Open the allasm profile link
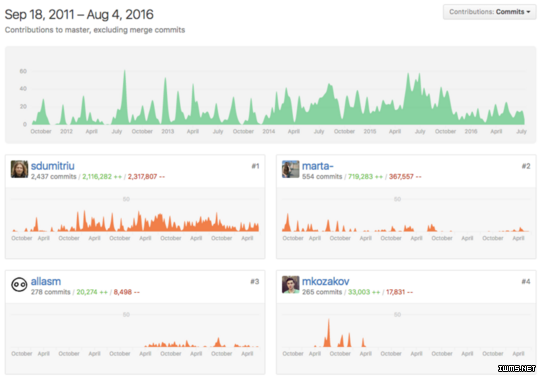Screen dimensions: 550x380 pos(46,281)
